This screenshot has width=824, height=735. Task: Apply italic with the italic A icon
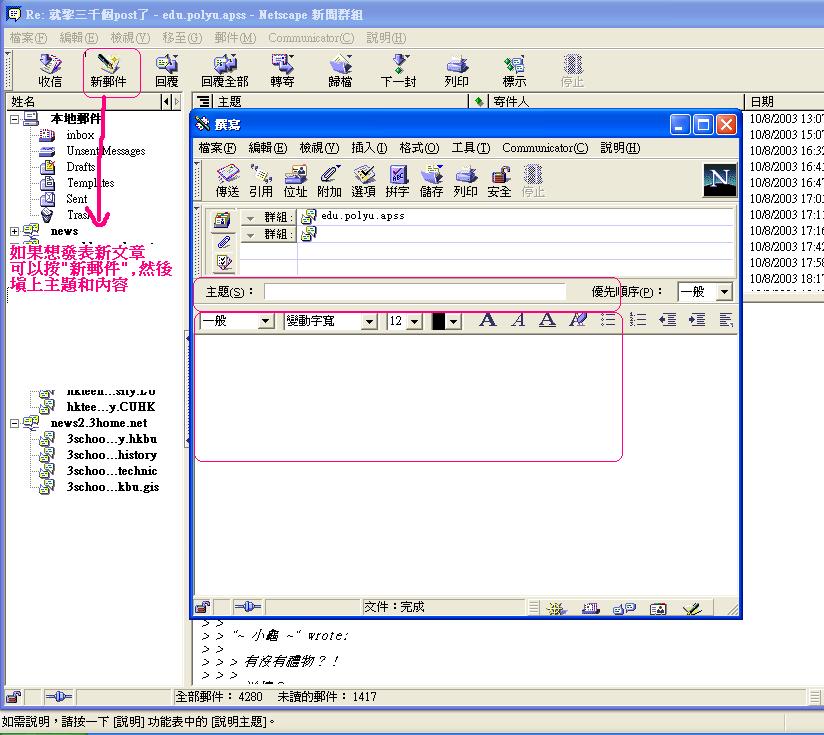tap(518, 320)
